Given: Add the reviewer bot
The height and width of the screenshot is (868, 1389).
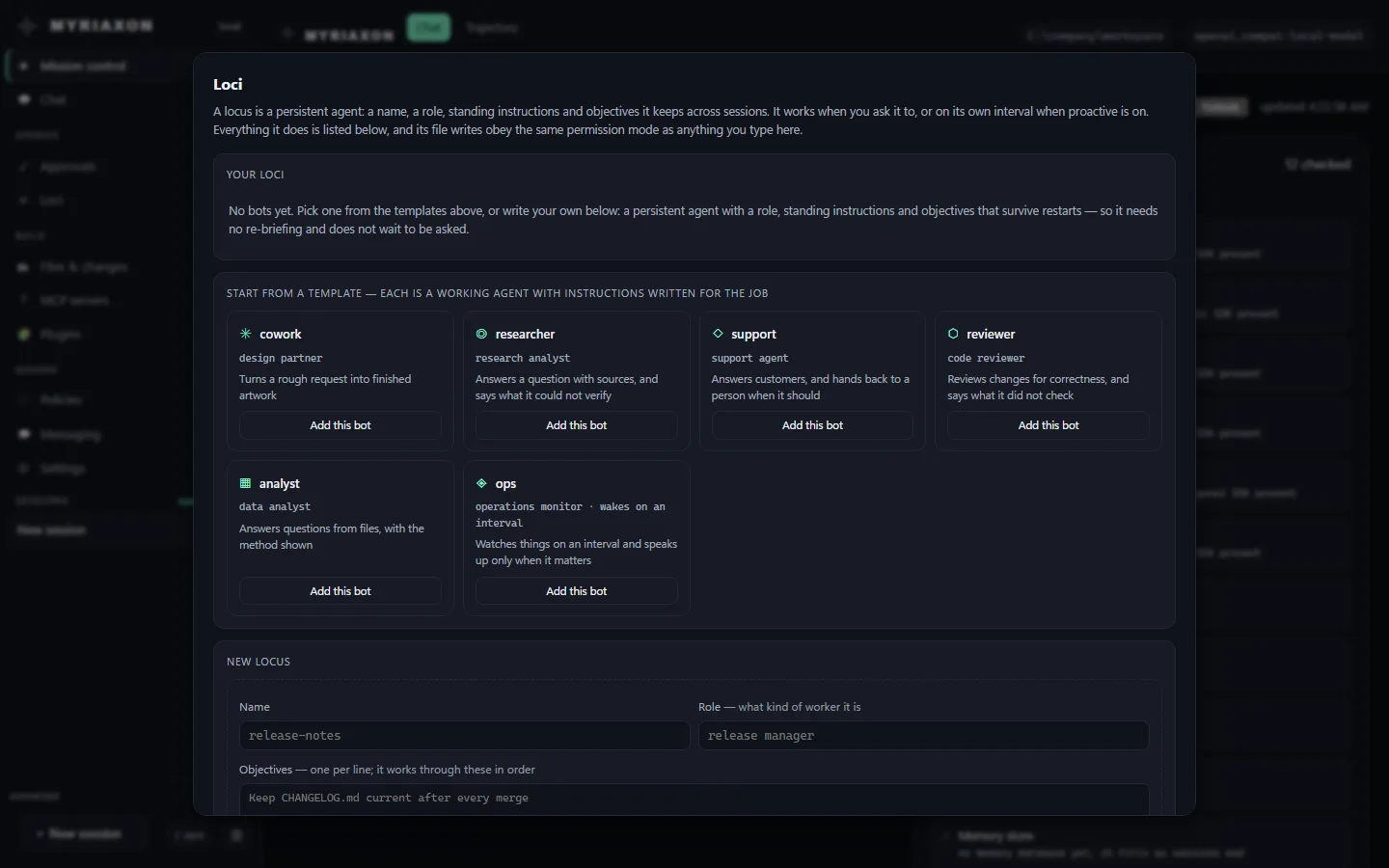Looking at the screenshot, I should point(1049,425).
